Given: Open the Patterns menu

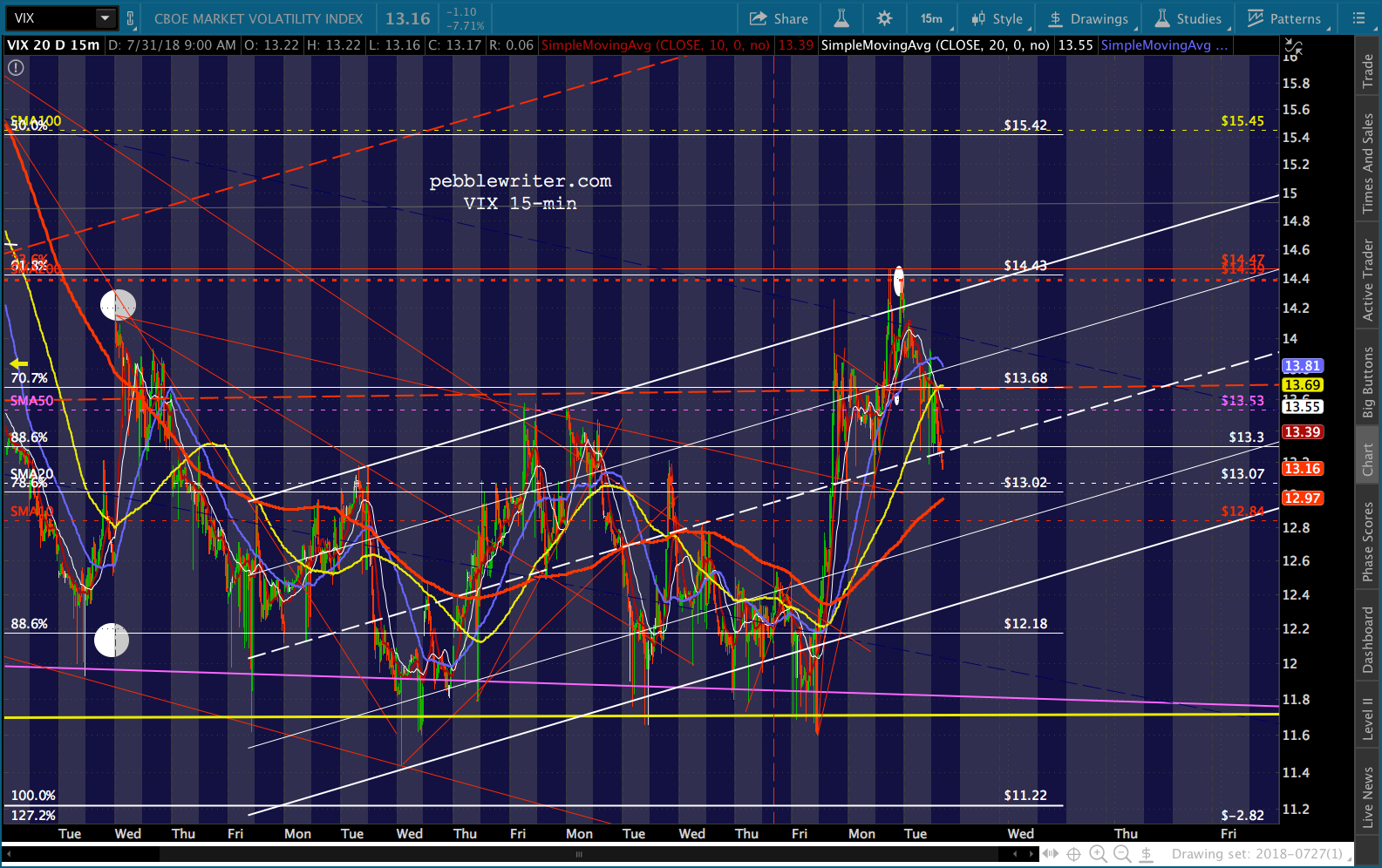Looking at the screenshot, I should click(x=1284, y=18).
